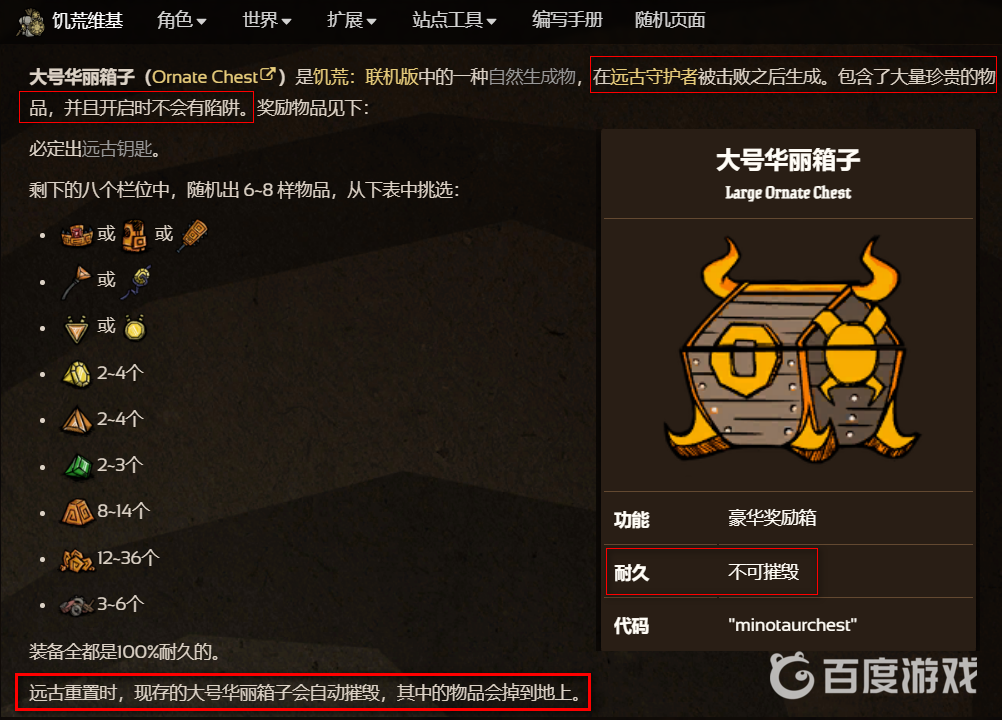Image resolution: width=1002 pixels, height=720 pixels.
Task: Go to 编写手册 in the nav bar
Action: pos(567,20)
